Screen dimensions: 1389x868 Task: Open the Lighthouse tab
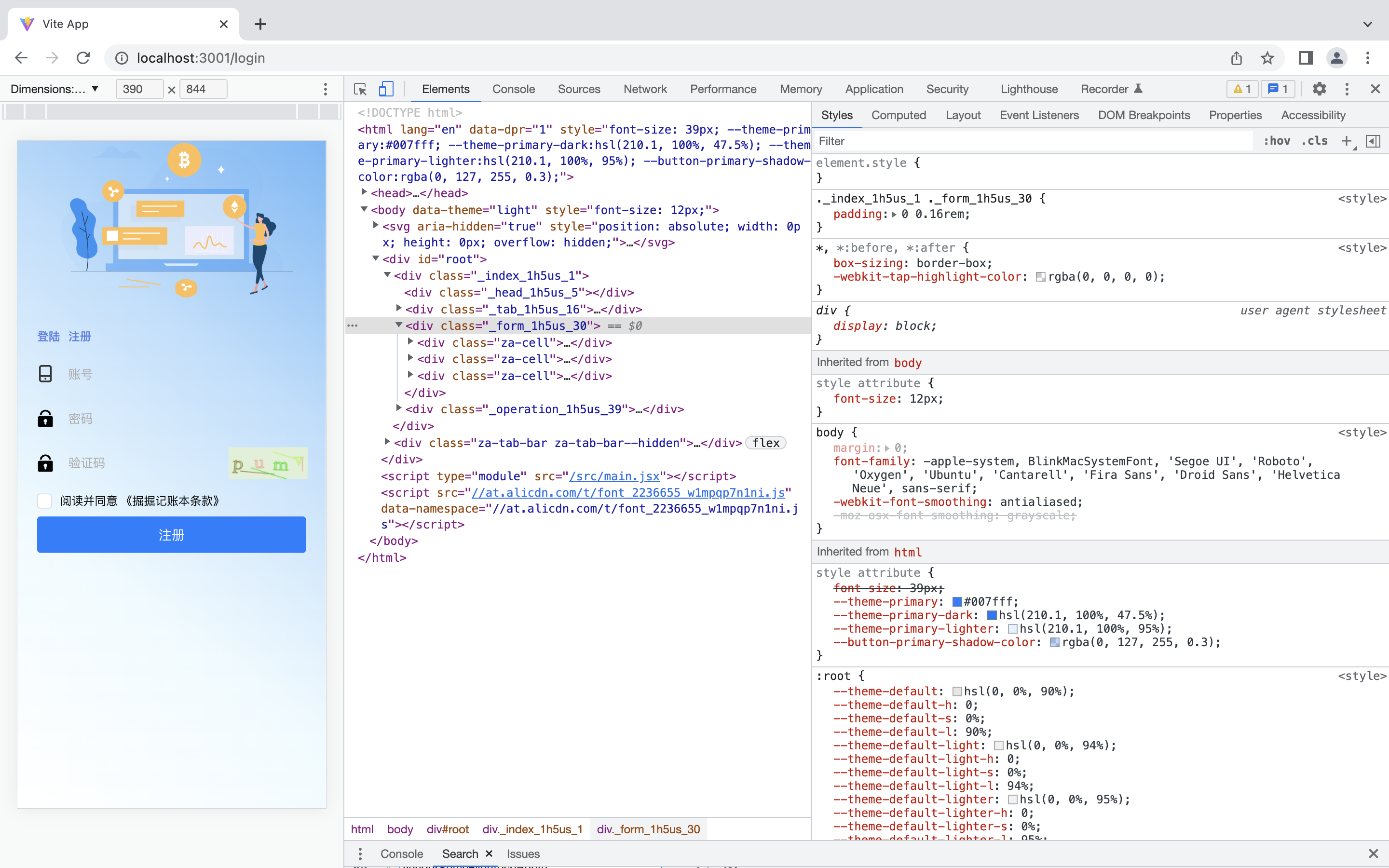click(1029, 89)
